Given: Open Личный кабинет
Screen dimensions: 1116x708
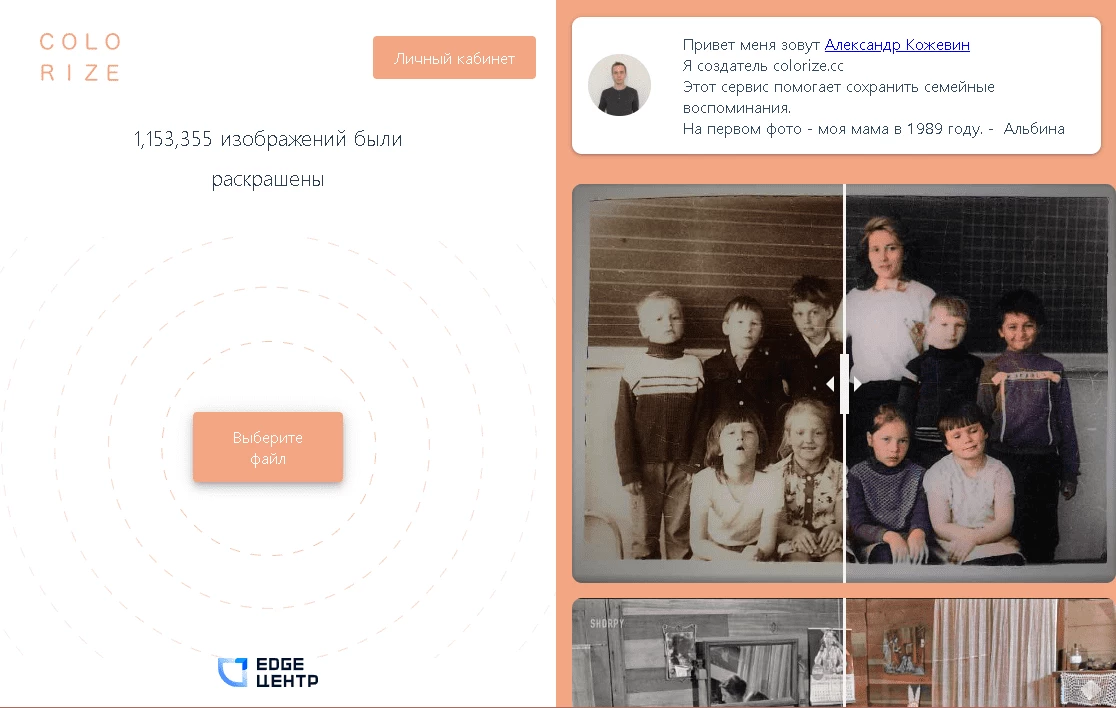Looking at the screenshot, I should tap(454, 58).
